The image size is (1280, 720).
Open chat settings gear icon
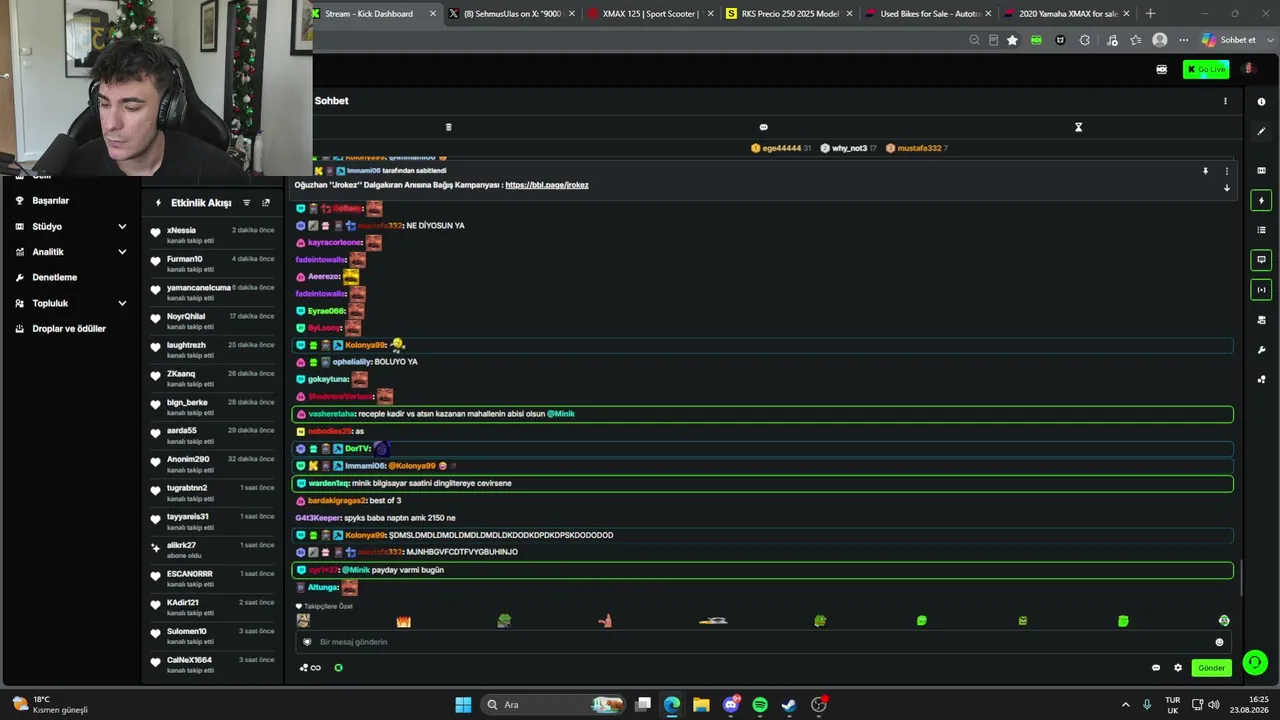(x=1178, y=668)
